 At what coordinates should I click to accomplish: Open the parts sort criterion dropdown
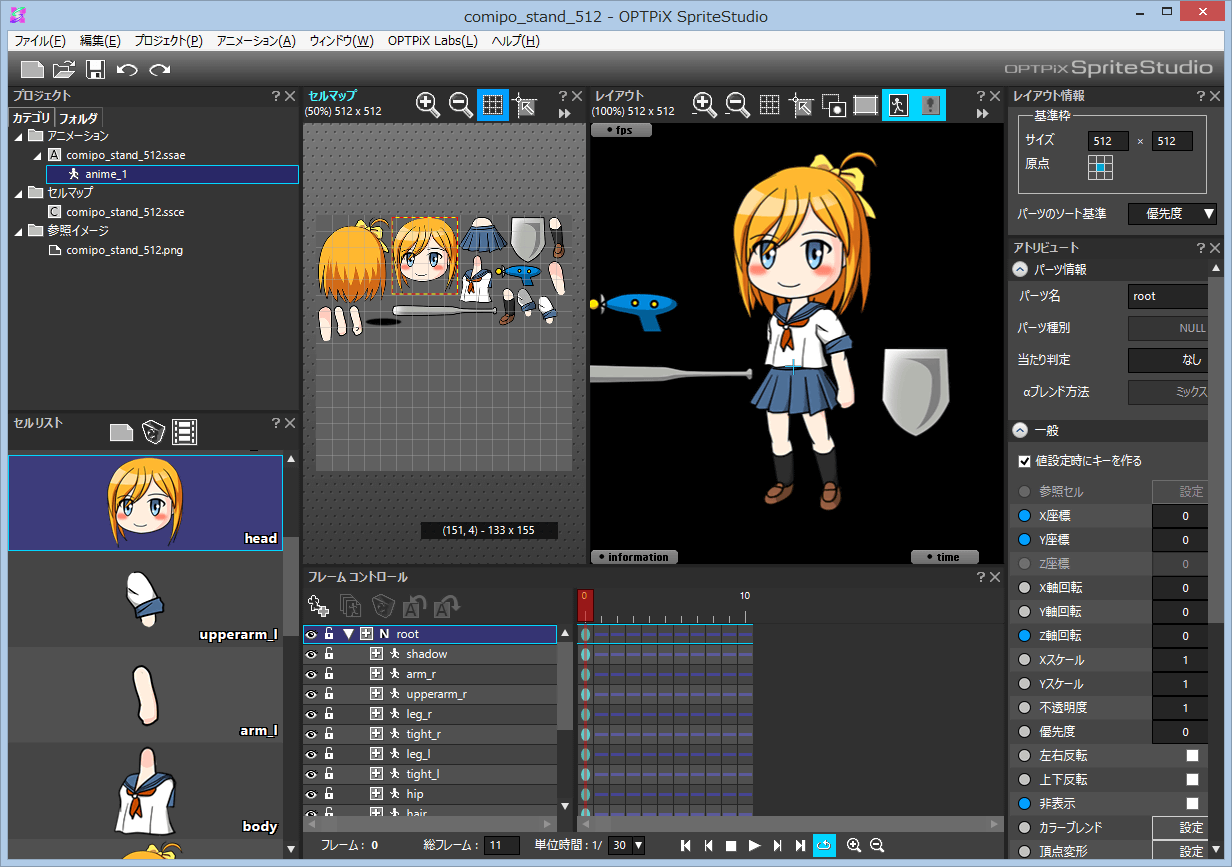coord(1172,213)
